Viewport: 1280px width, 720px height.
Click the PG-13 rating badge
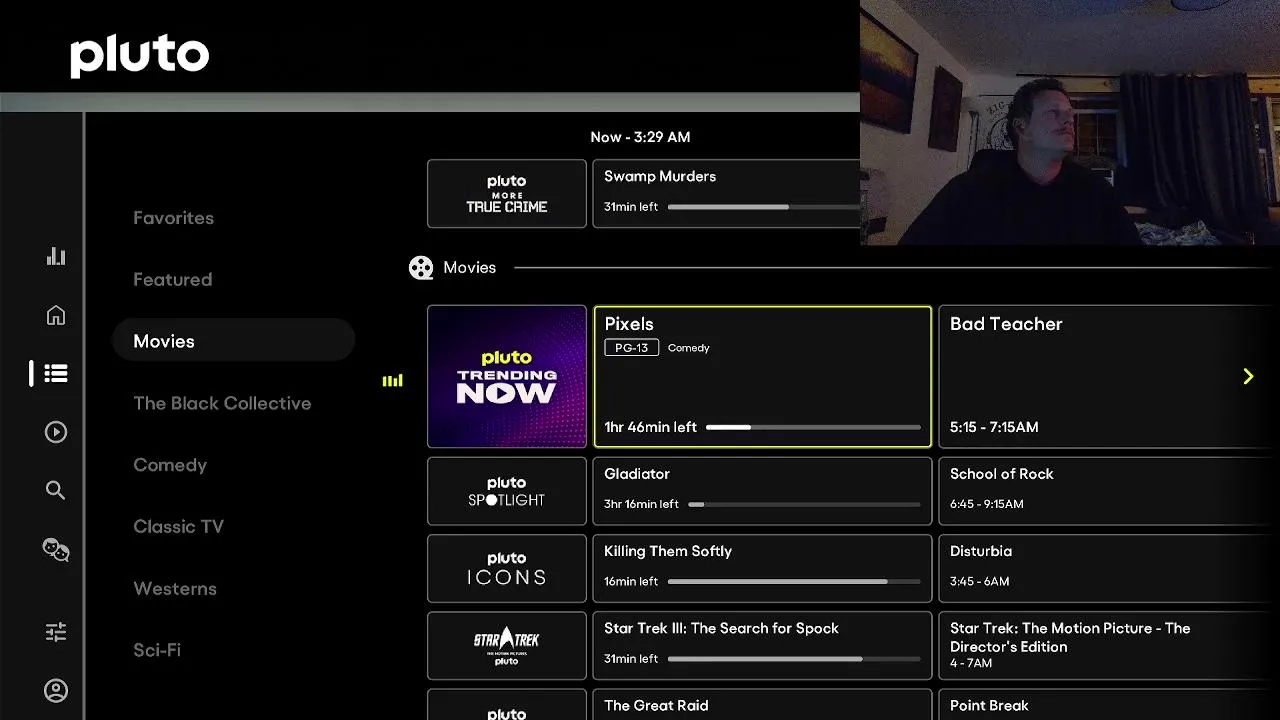pyautogui.click(x=632, y=348)
